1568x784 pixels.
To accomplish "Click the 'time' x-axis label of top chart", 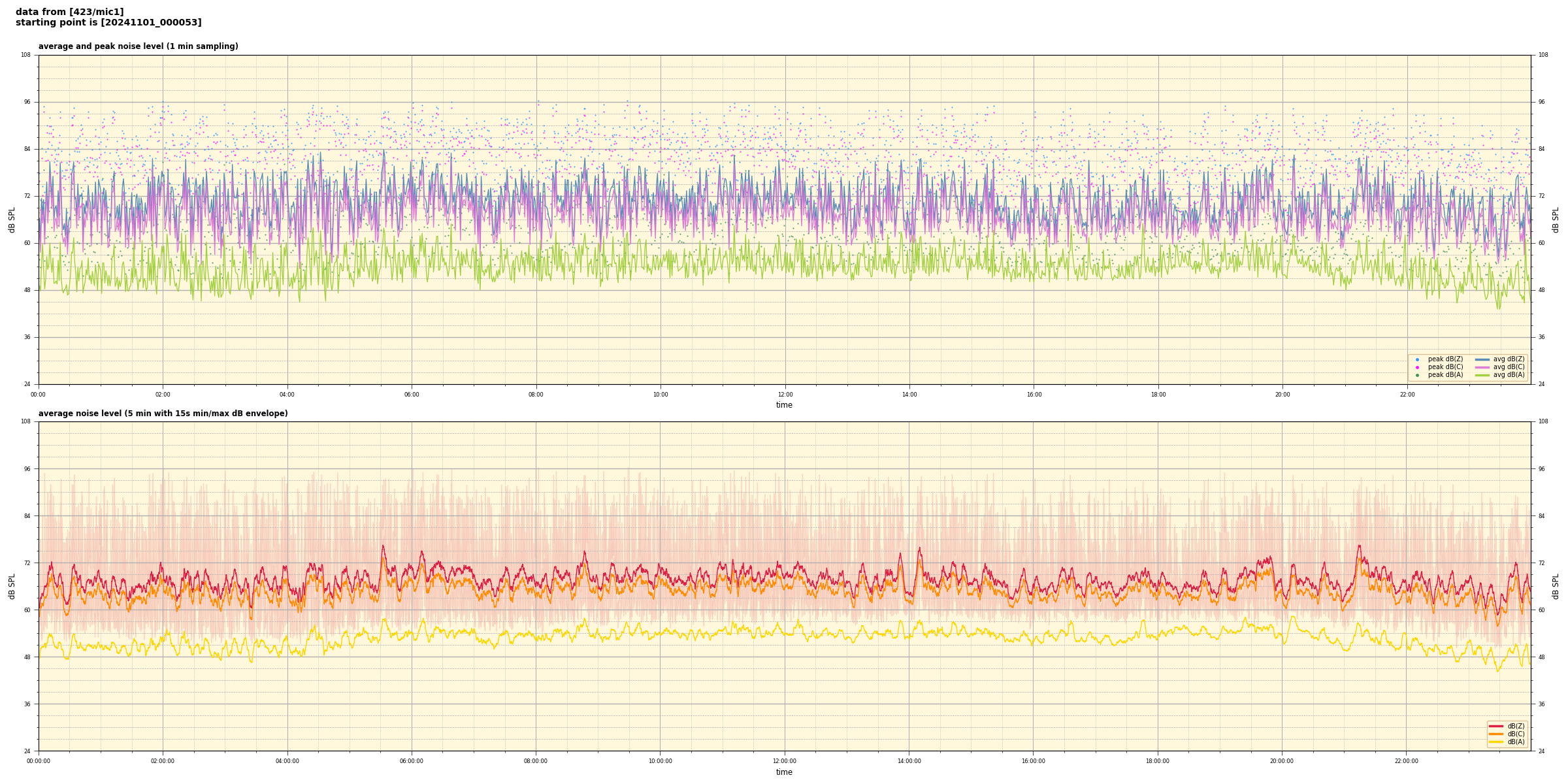I will tap(784, 405).
